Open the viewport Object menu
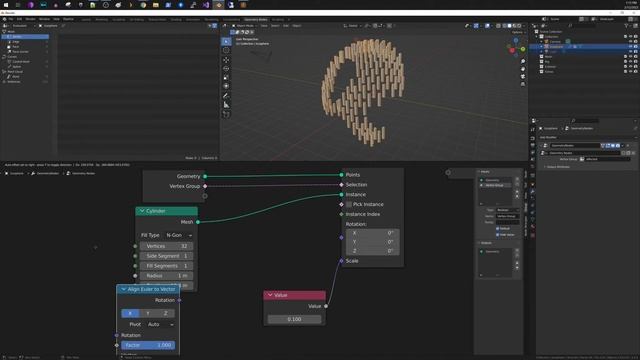The image size is (640, 360). coord(296,26)
